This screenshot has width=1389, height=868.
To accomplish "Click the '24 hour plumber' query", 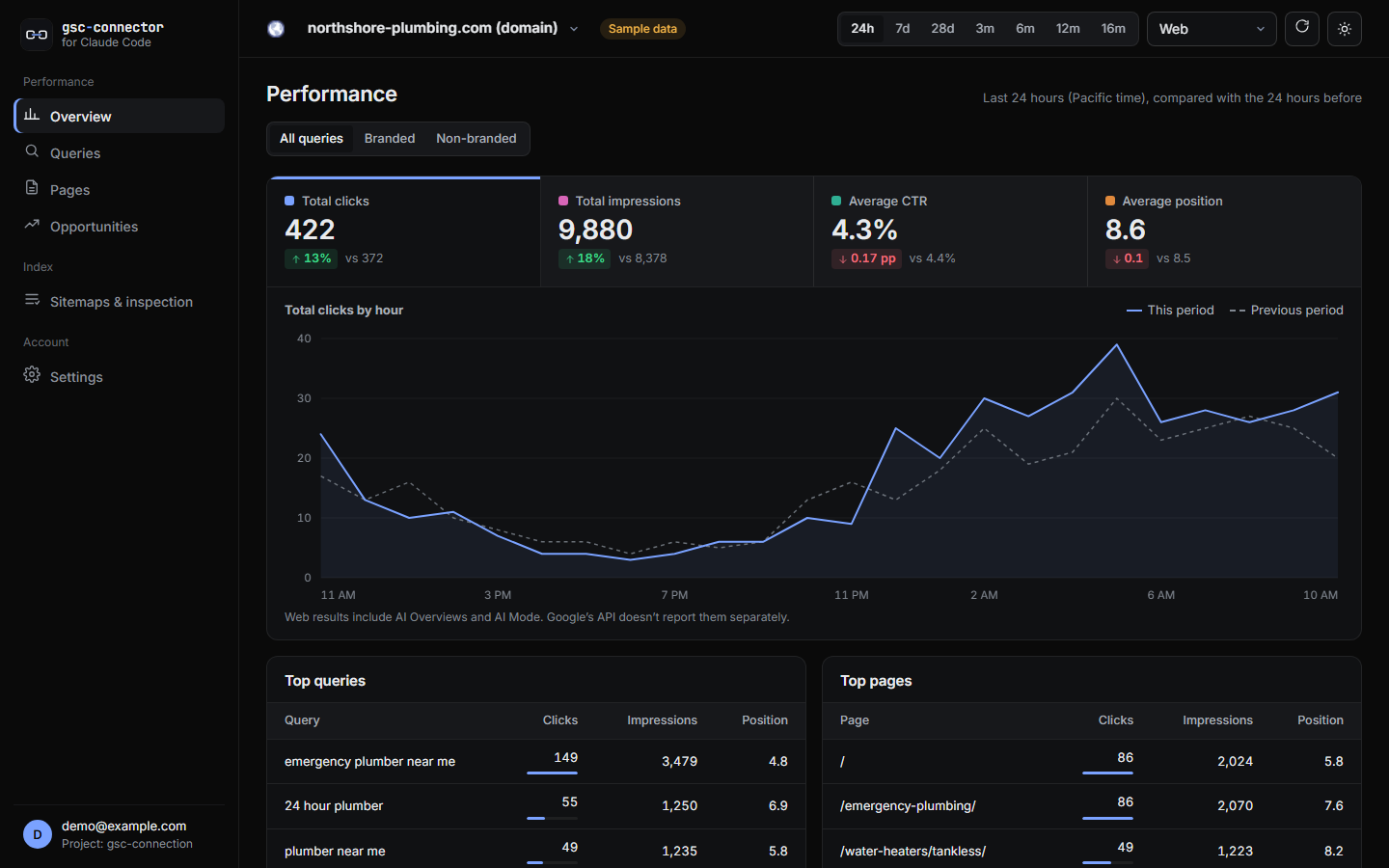I will pyautogui.click(x=334, y=805).
